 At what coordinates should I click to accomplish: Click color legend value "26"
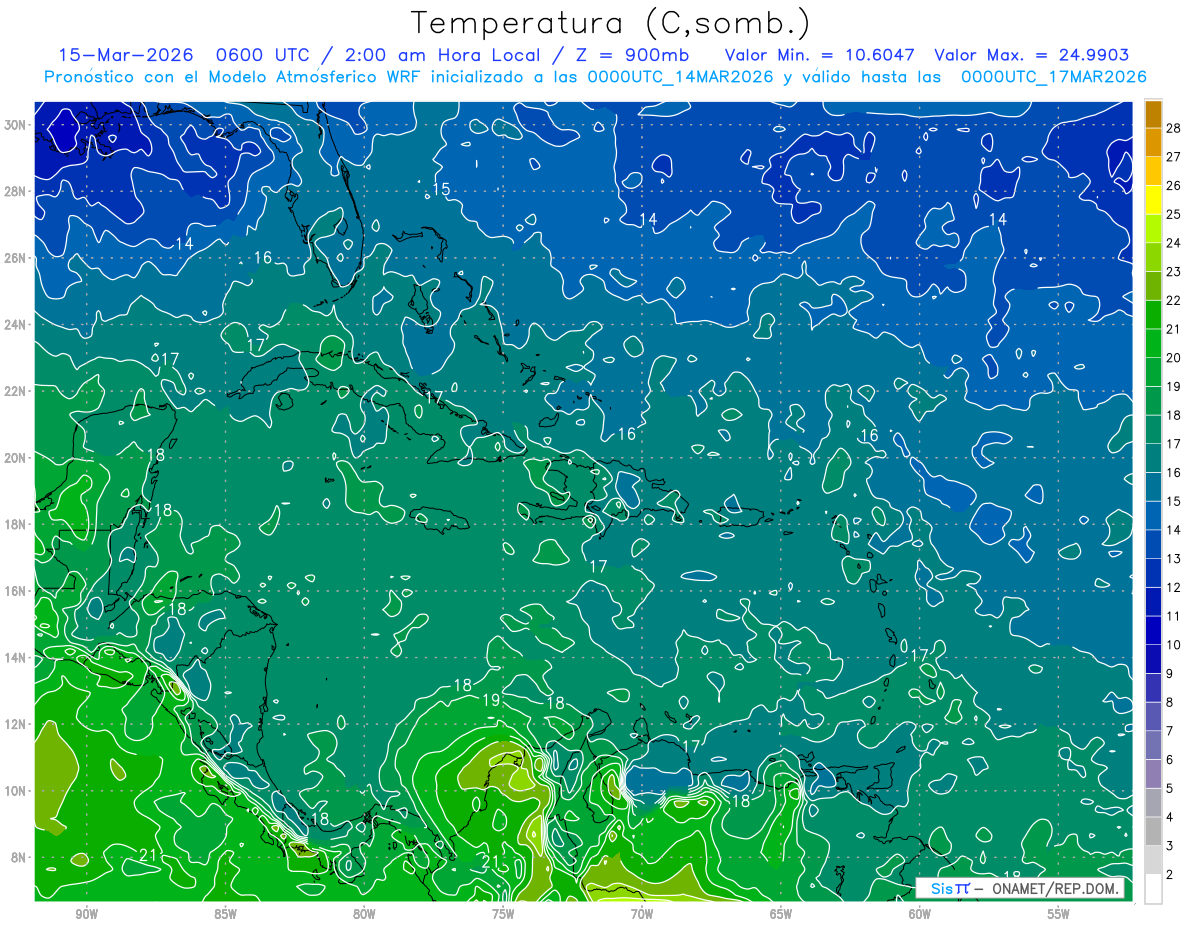pos(1174,186)
